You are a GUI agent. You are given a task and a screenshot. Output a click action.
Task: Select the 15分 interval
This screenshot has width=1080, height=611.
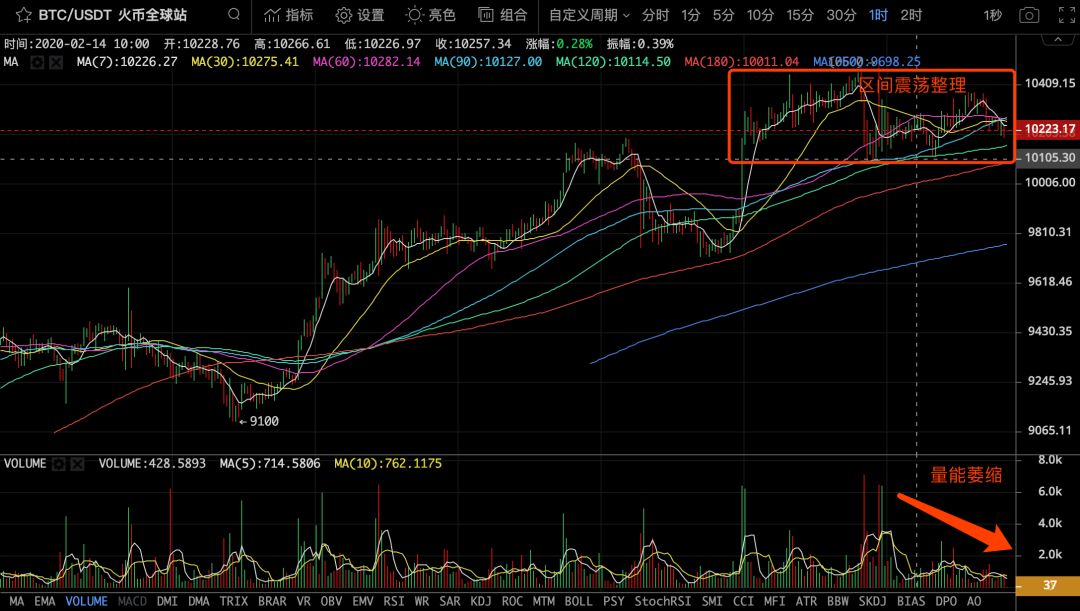tap(800, 14)
